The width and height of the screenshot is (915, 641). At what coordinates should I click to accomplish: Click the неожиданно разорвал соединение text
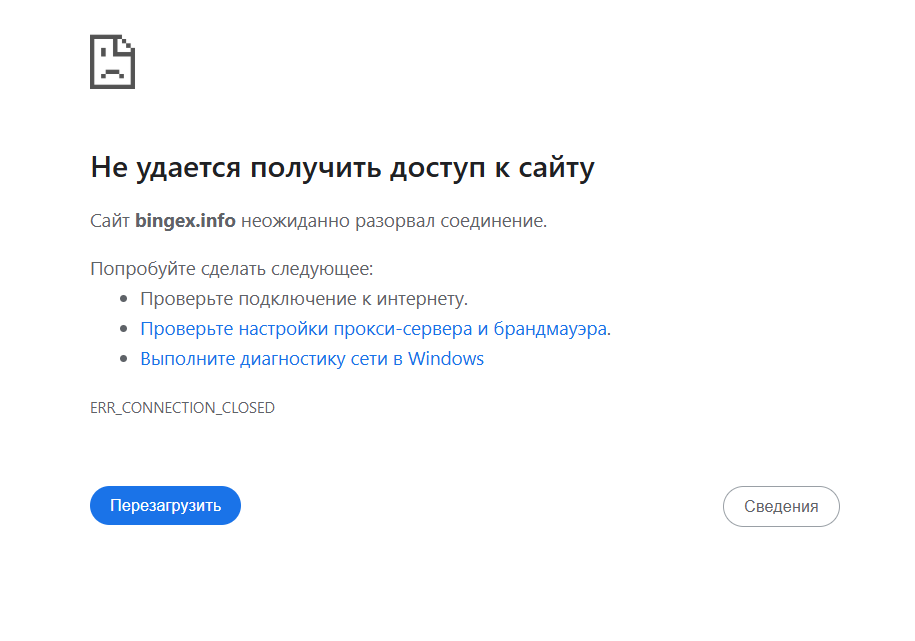(394, 221)
